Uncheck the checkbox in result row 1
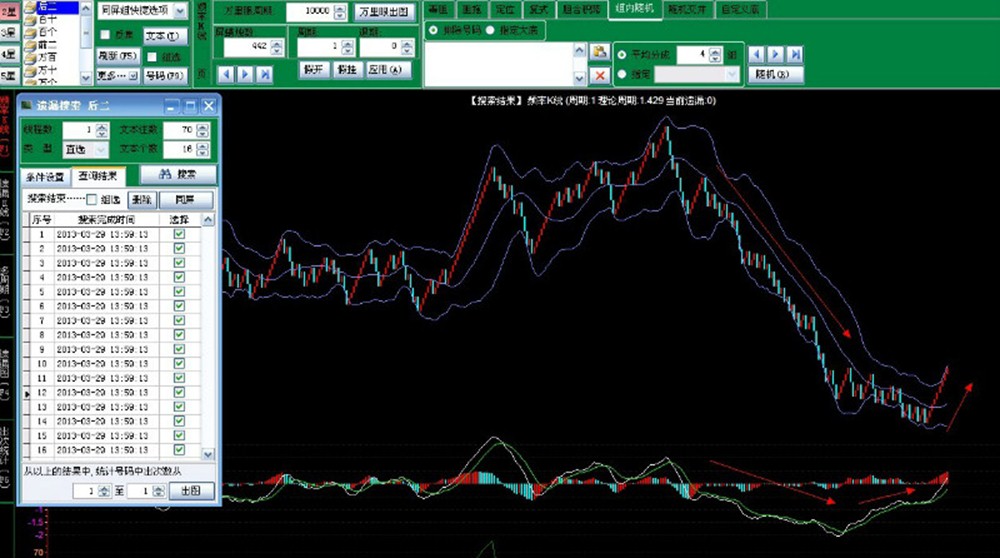Viewport: 1000px width, 558px height. [x=179, y=234]
